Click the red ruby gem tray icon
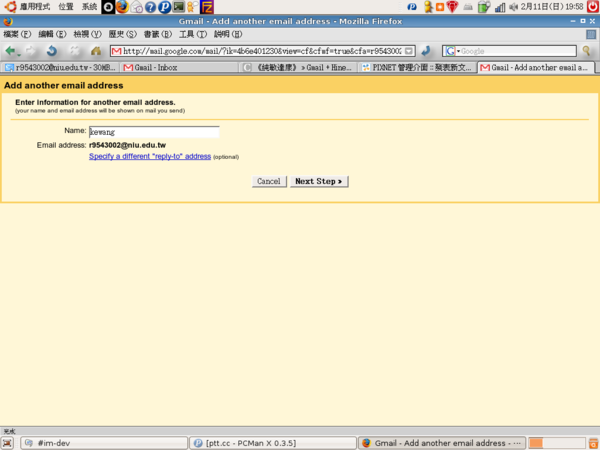The width and height of the screenshot is (600, 450). click(452, 7)
